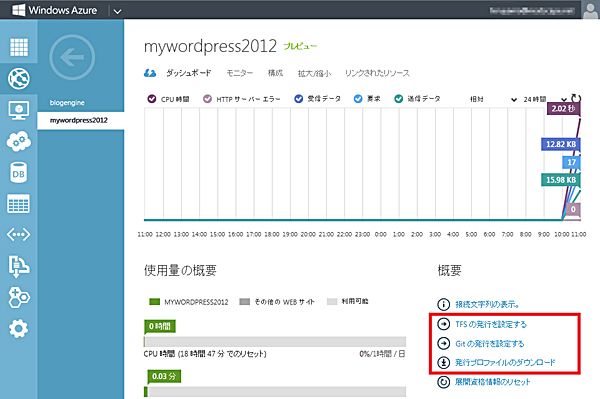Open the user avatar in top bar

[x=590, y=10]
